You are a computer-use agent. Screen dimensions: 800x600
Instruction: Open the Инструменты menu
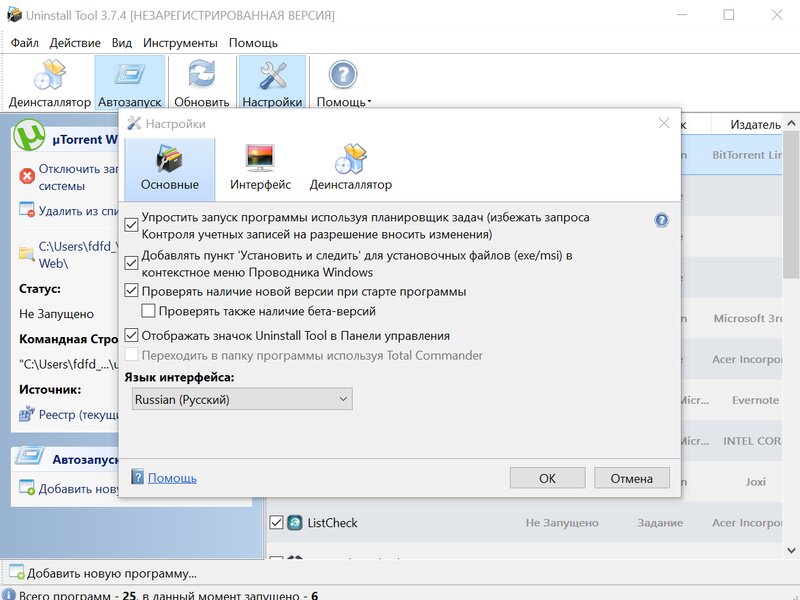pos(180,43)
